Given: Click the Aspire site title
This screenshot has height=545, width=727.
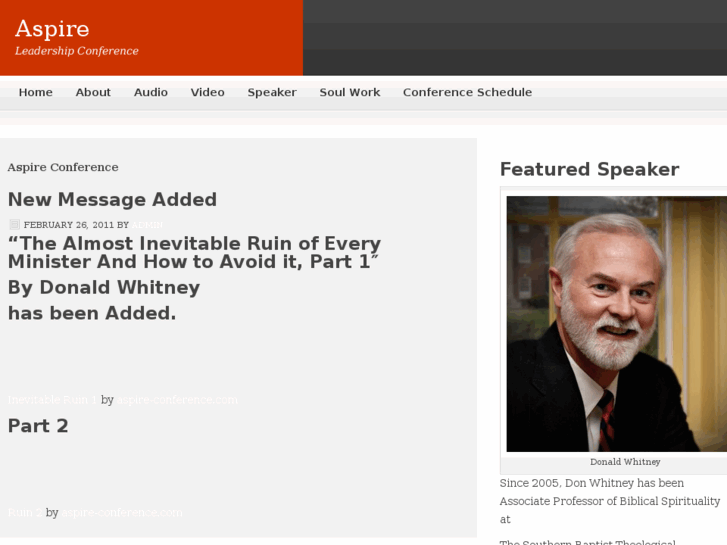Looking at the screenshot, I should (52, 29).
